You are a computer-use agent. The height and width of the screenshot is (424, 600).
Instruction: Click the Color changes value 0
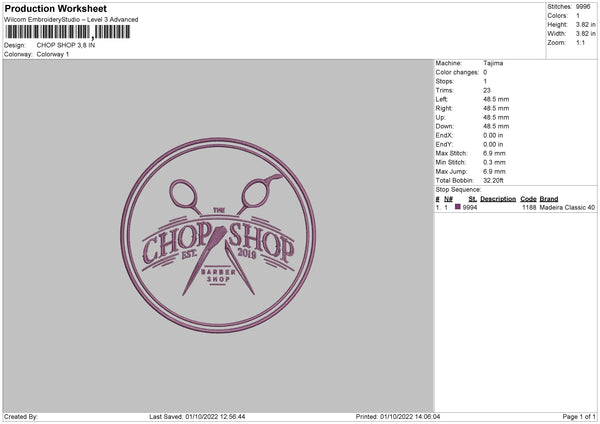coord(485,72)
